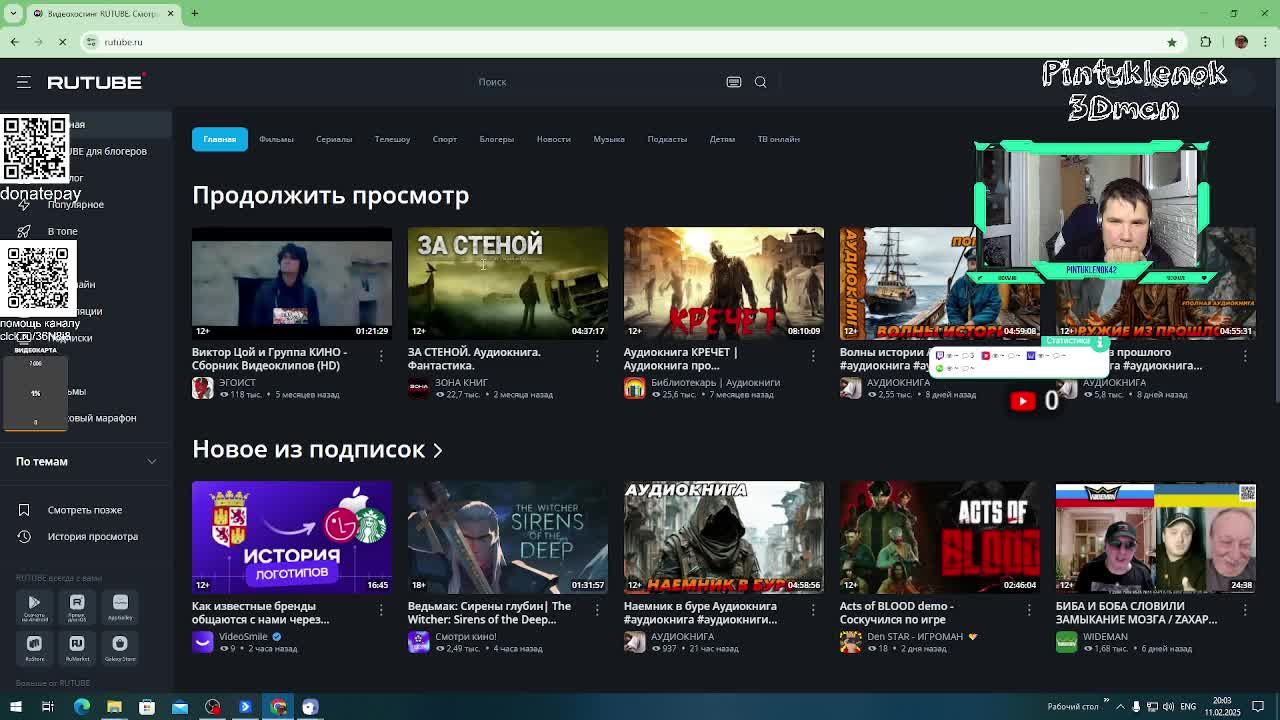
Task: Open the Mail app from the taskbar
Action: [x=180, y=707]
